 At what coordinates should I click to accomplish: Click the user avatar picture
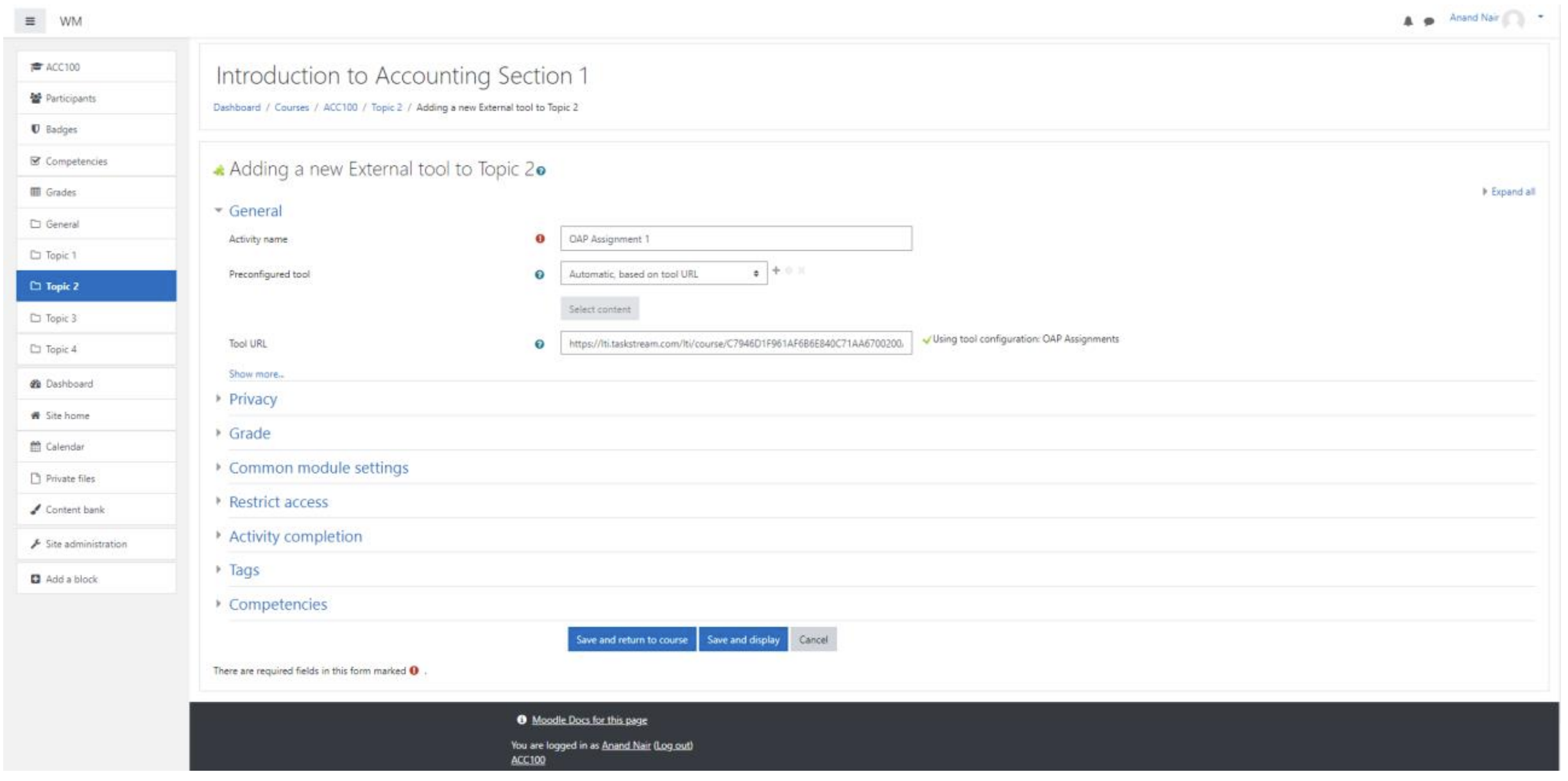(x=1513, y=19)
